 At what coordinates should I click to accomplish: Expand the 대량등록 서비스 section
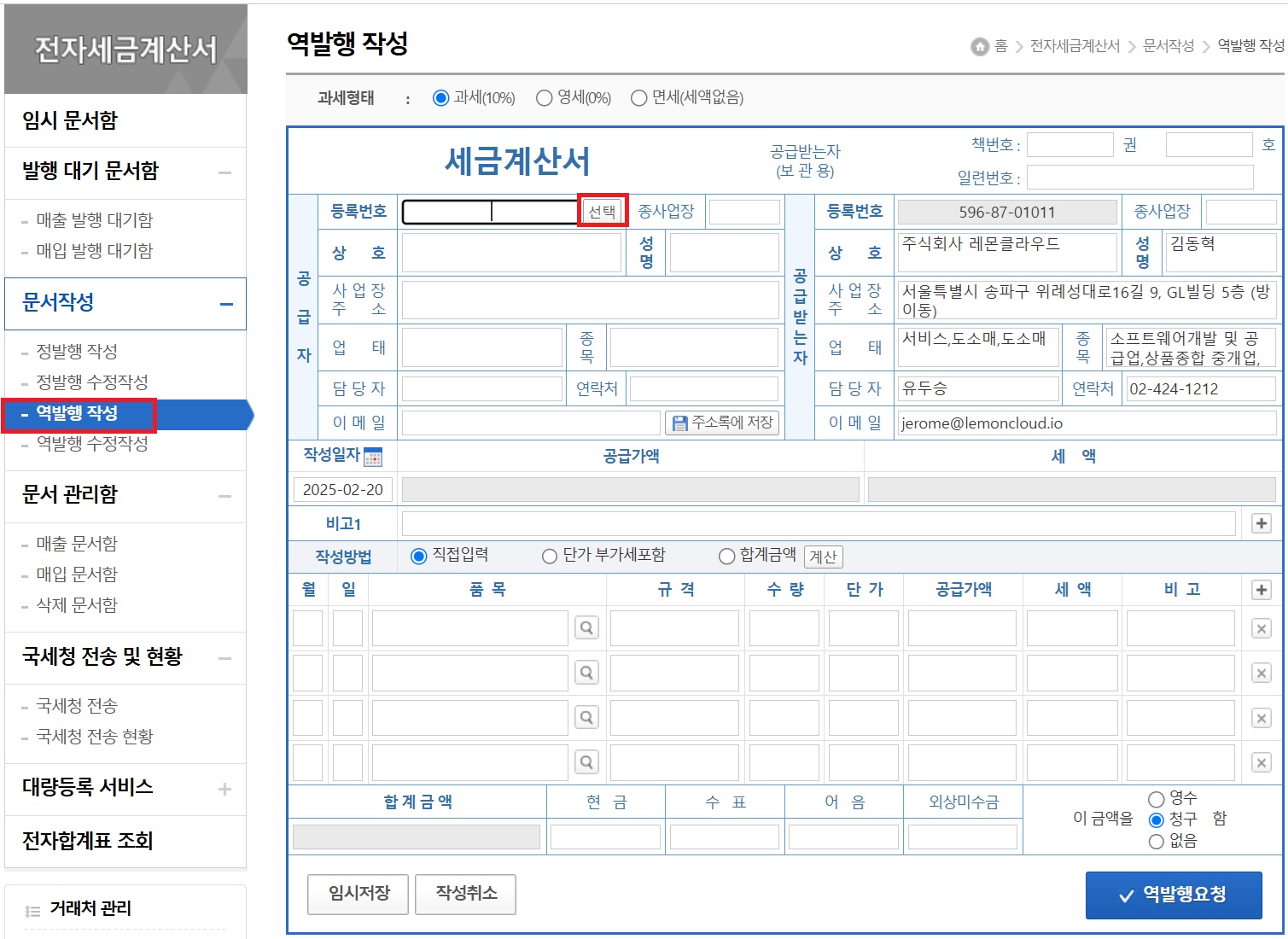[x=224, y=789]
